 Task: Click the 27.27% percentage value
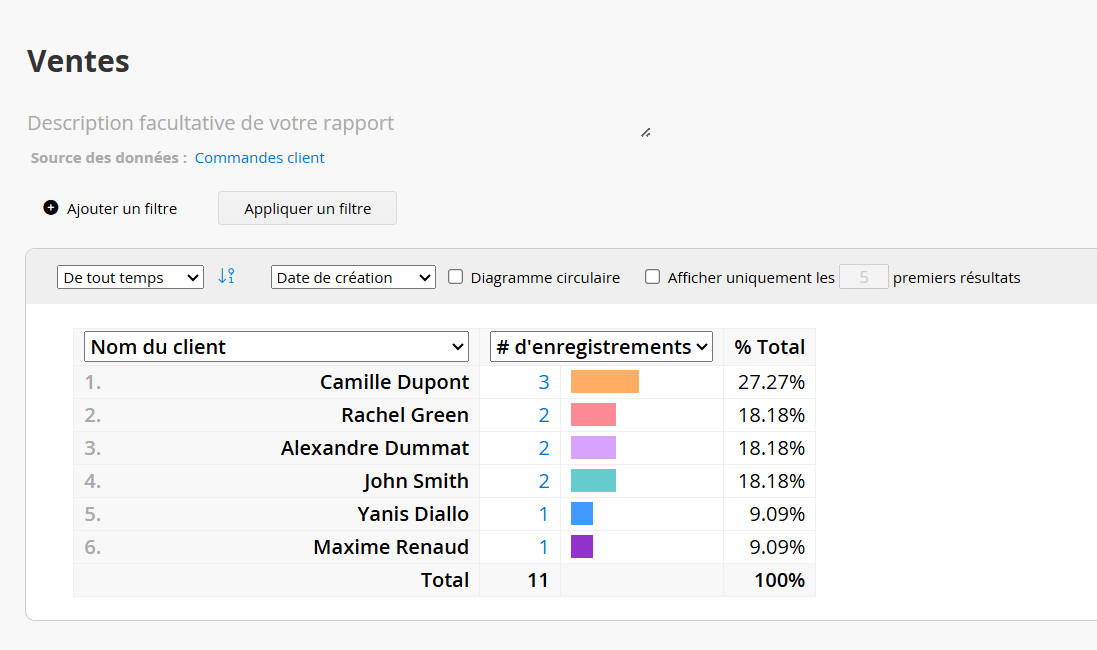click(x=771, y=382)
